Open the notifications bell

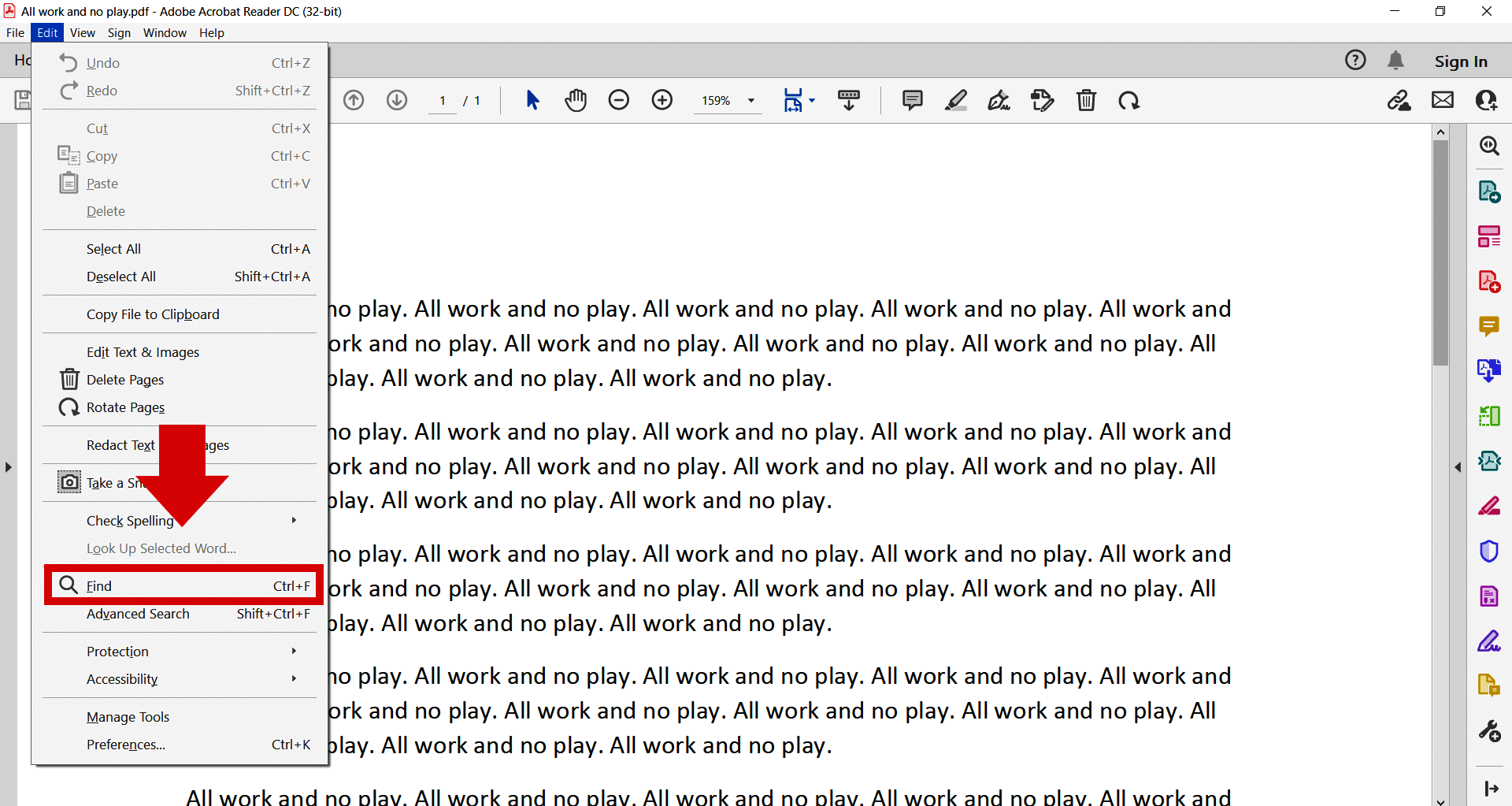point(1395,61)
